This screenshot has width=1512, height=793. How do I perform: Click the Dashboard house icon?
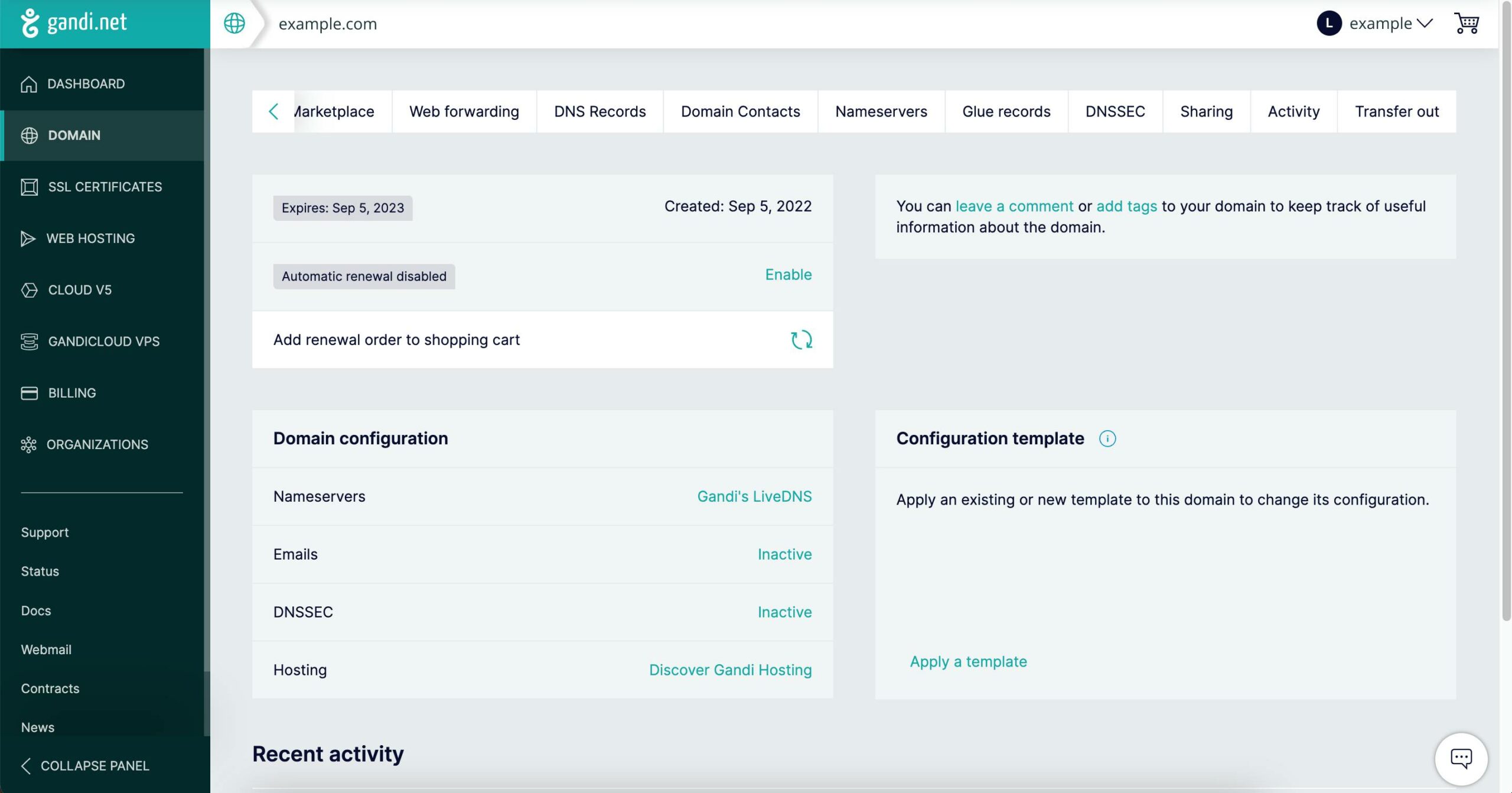(28, 84)
